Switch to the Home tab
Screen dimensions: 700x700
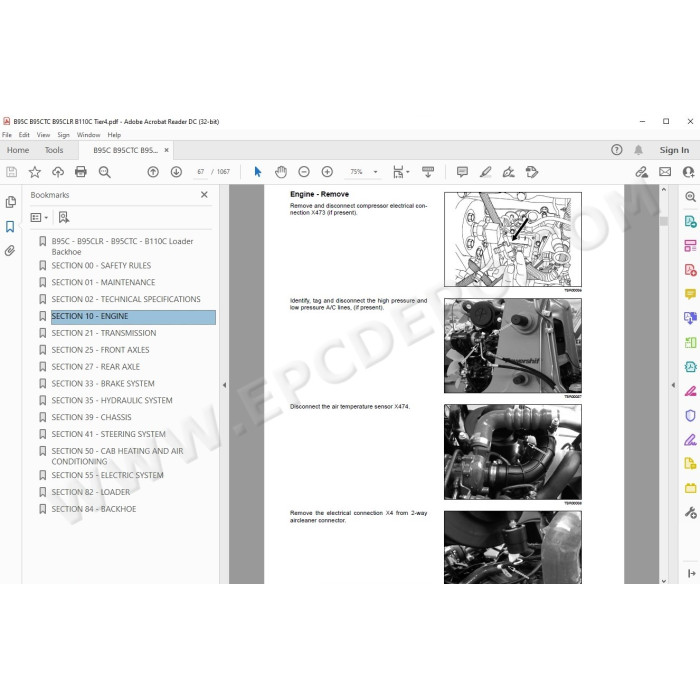pos(18,150)
